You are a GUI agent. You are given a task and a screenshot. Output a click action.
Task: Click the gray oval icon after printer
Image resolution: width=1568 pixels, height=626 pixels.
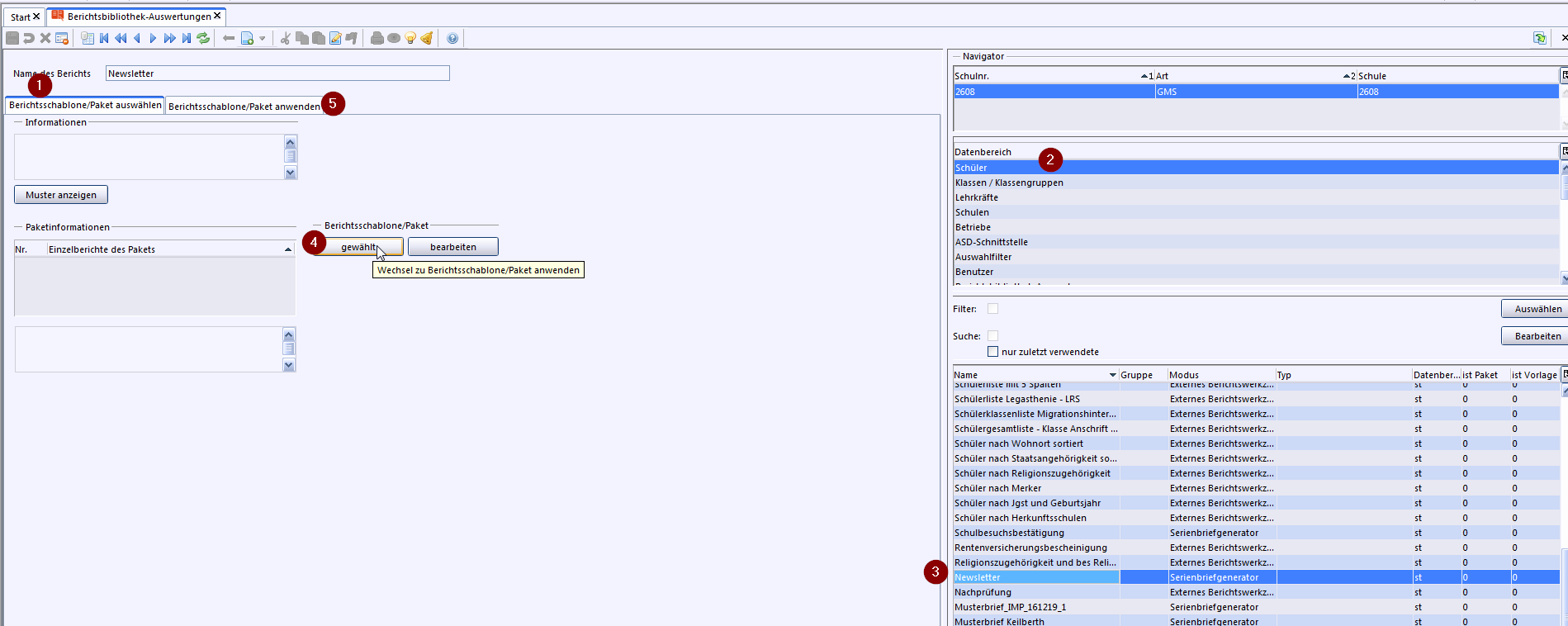click(394, 38)
